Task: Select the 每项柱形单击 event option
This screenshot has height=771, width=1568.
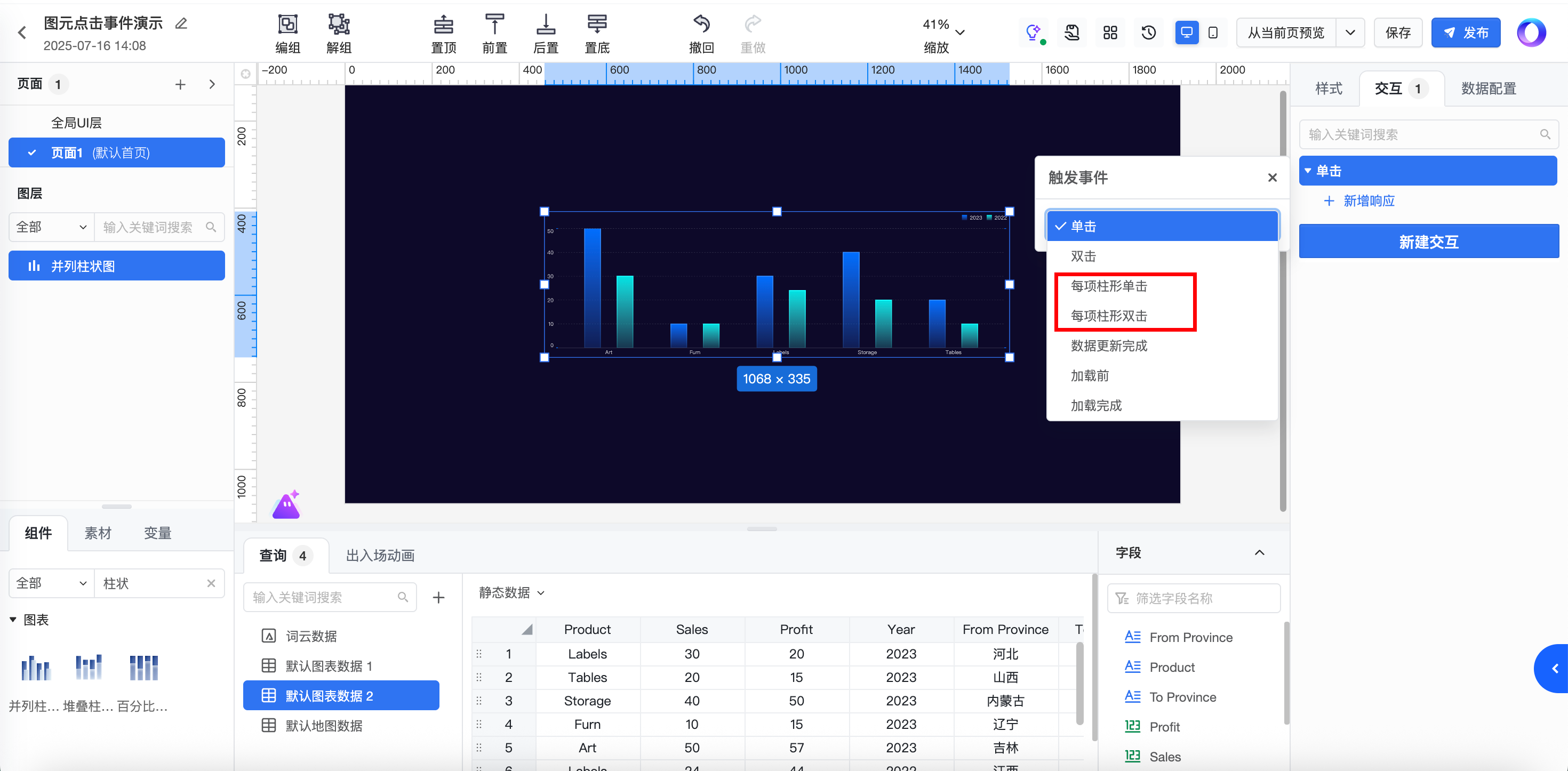Action: (x=1108, y=286)
